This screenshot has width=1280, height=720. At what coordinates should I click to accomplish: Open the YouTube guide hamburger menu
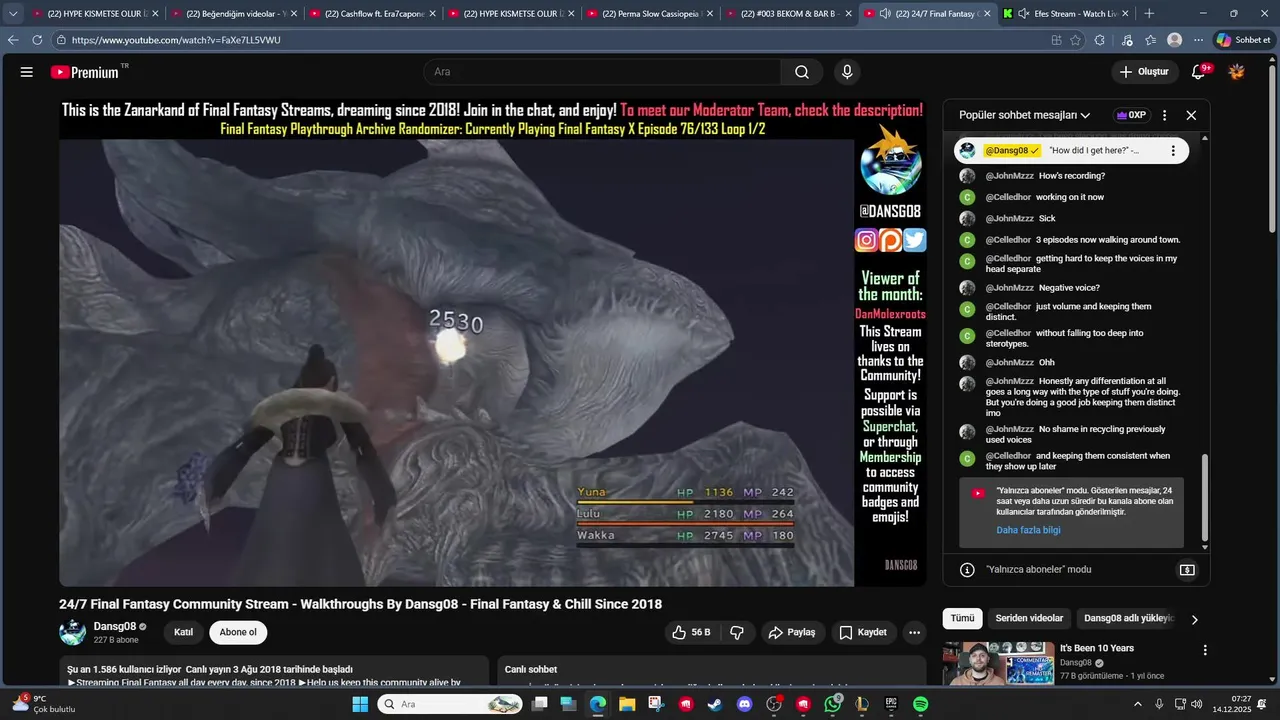pyautogui.click(x=27, y=72)
